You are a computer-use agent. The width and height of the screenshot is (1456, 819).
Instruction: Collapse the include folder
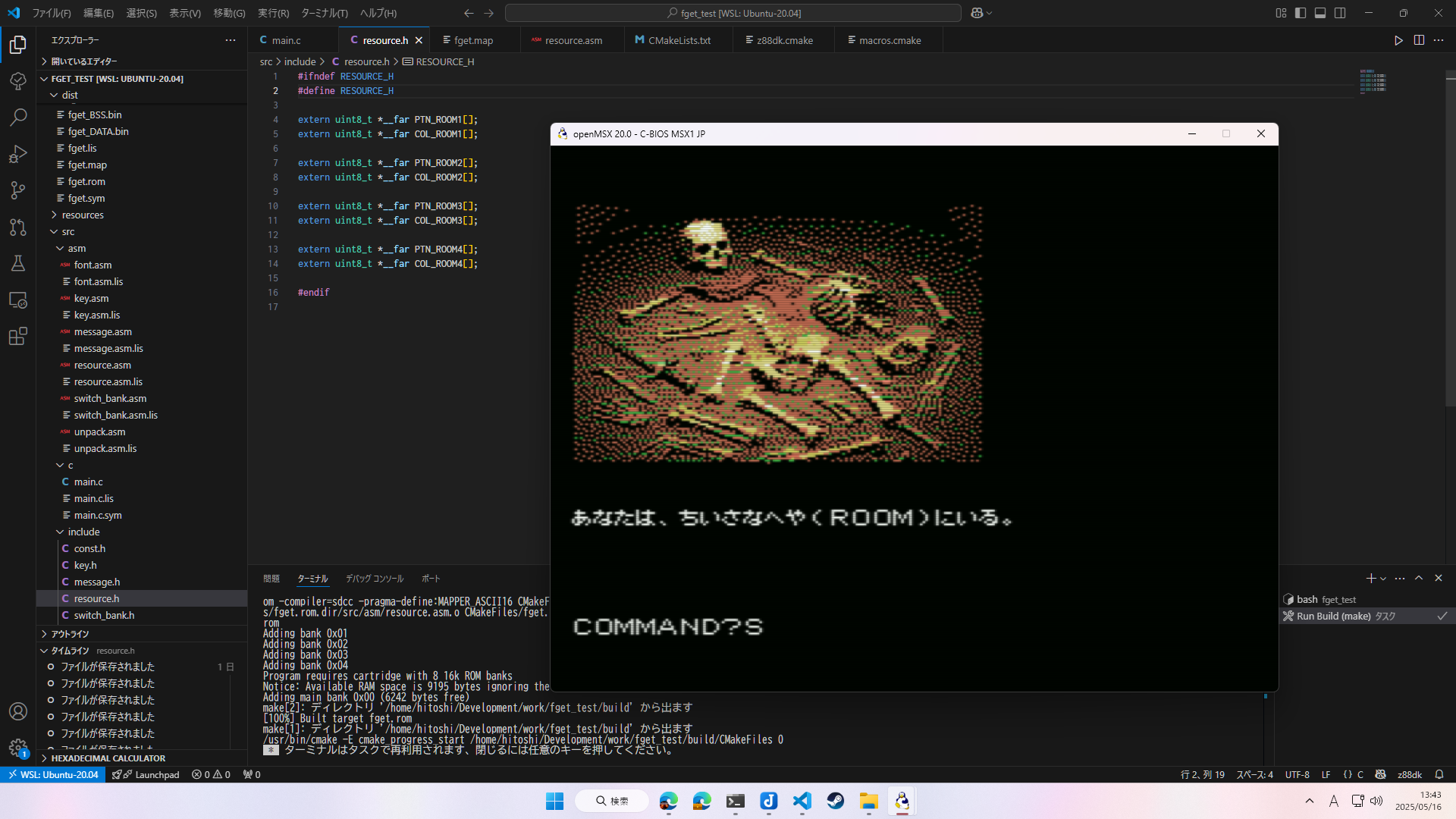pyautogui.click(x=83, y=532)
